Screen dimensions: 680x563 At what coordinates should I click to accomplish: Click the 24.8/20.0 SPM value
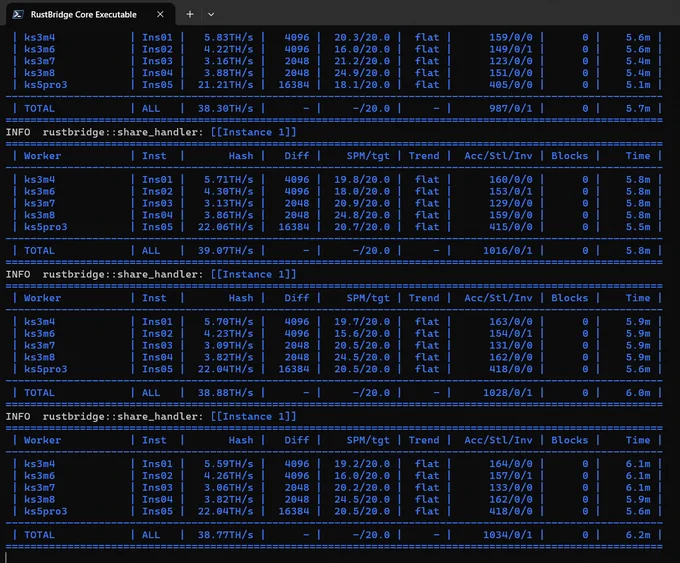pyautogui.click(x=362, y=215)
